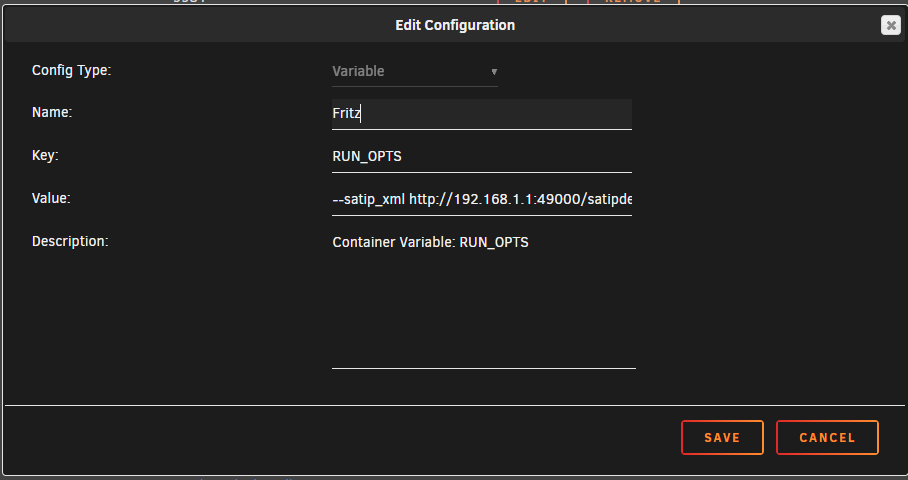The width and height of the screenshot is (908, 480).
Task: Save the configuration
Action: (722, 438)
